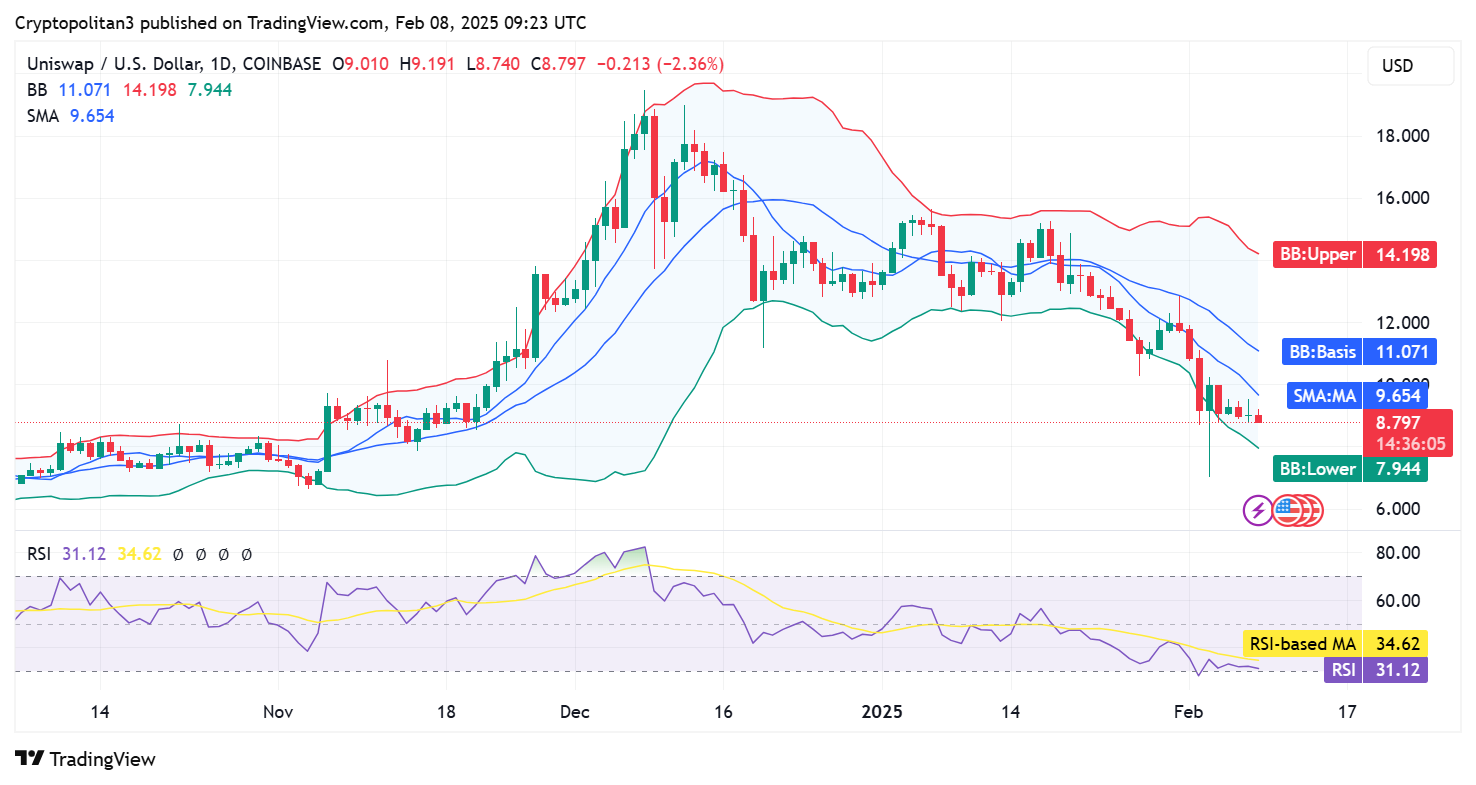
Task: Click the 17 label on time axis
Action: pyautogui.click(x=1347, y=712)
